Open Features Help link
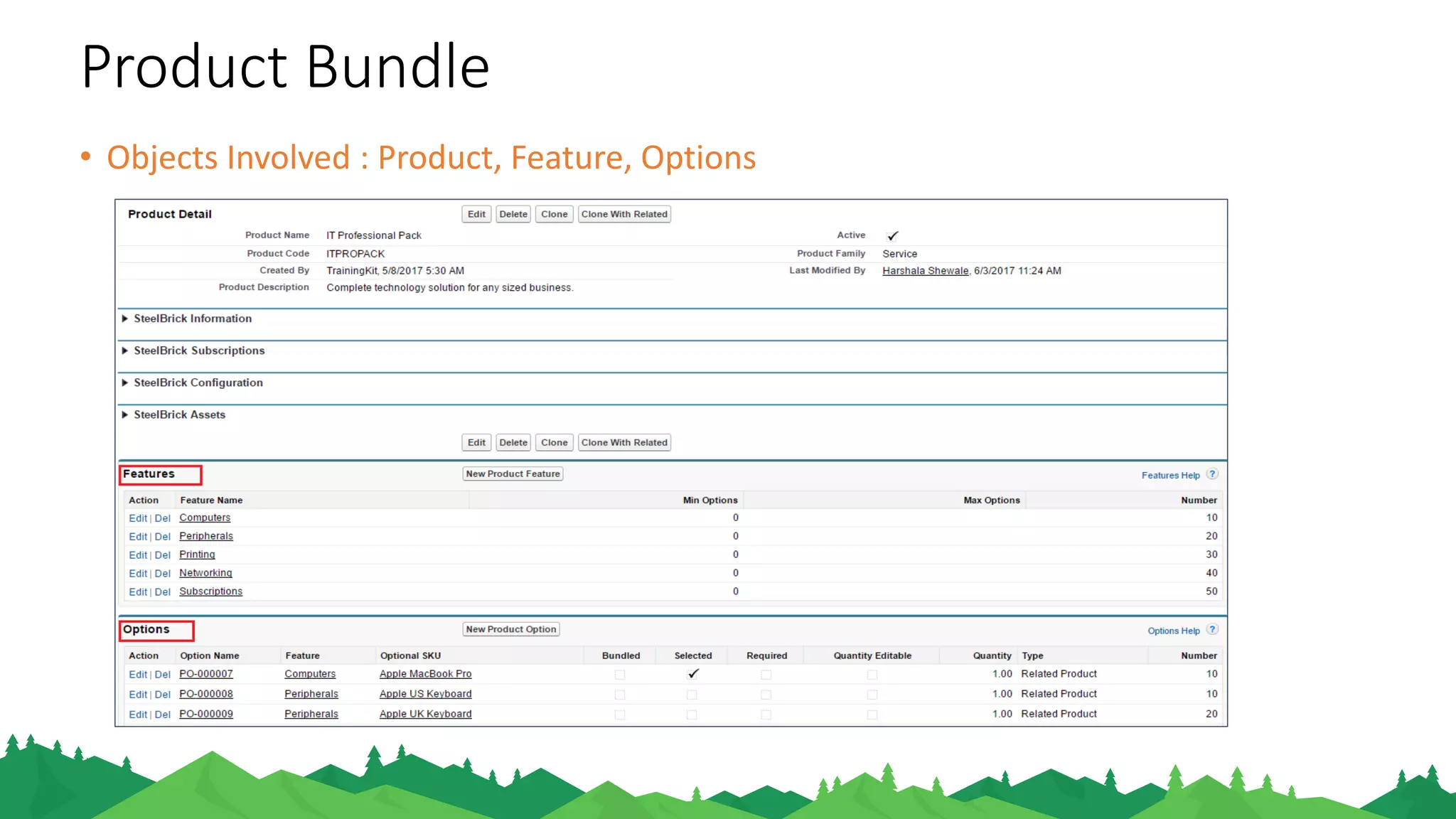The width and height of the screenshot is (1456, 819). point(1170,476)
